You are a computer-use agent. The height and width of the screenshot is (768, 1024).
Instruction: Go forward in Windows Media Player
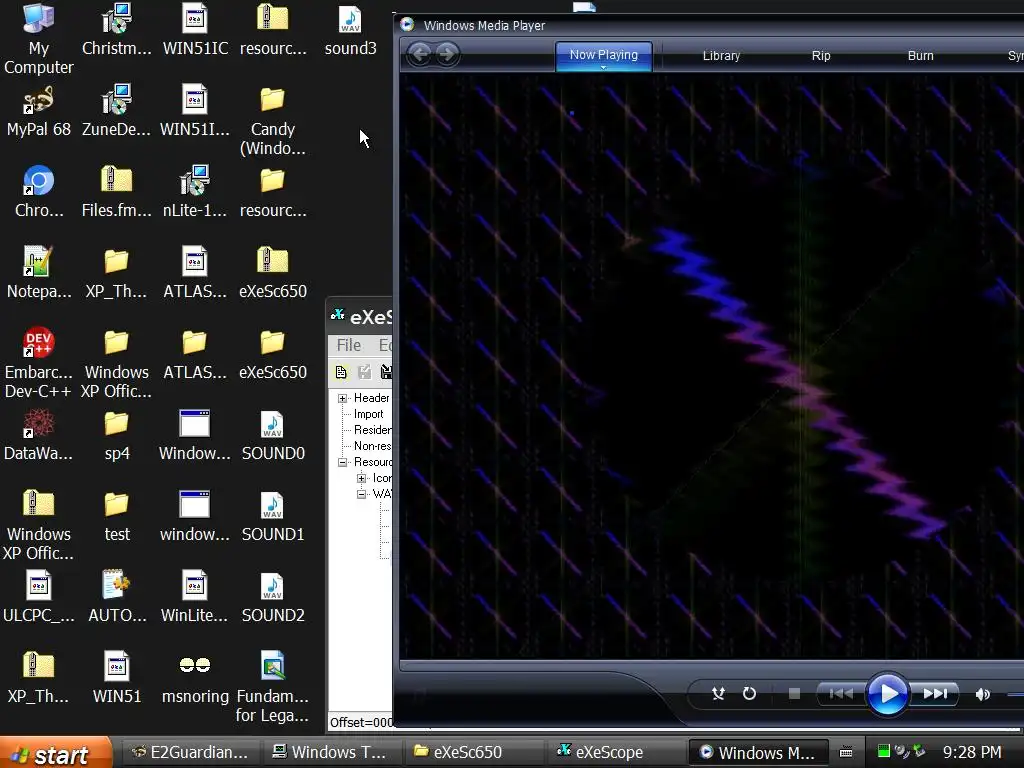[447, 54]
